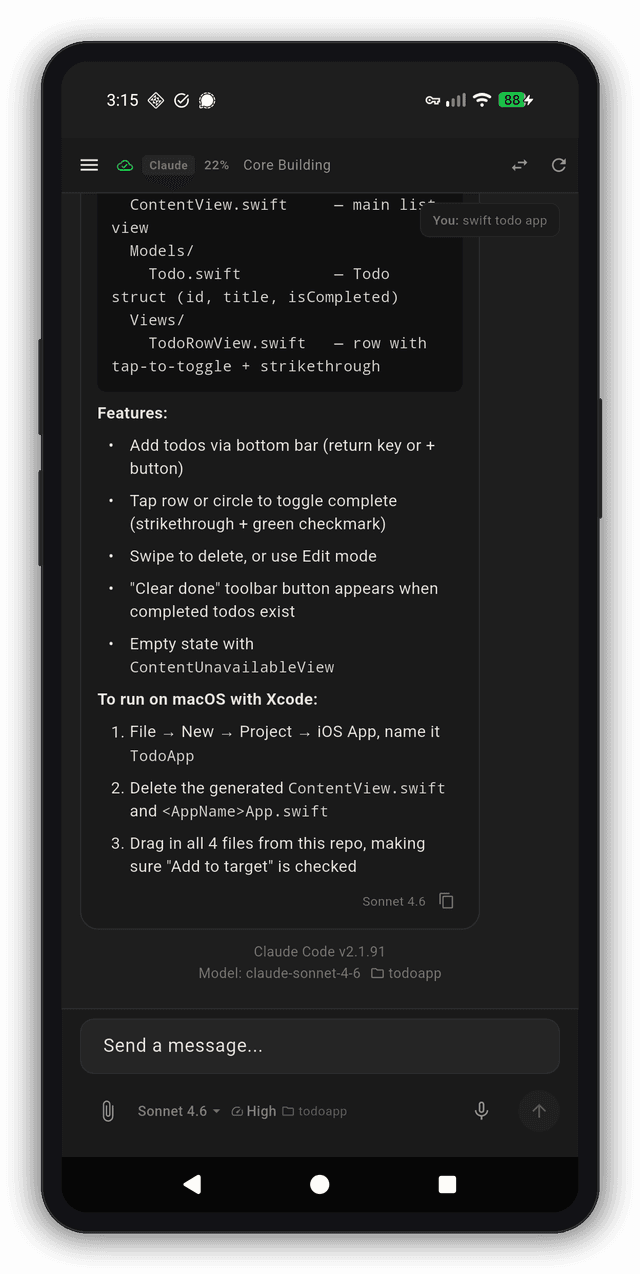Click the green Claude cloud status icon
Viewport: 640px width, 1274px height.
124,164
